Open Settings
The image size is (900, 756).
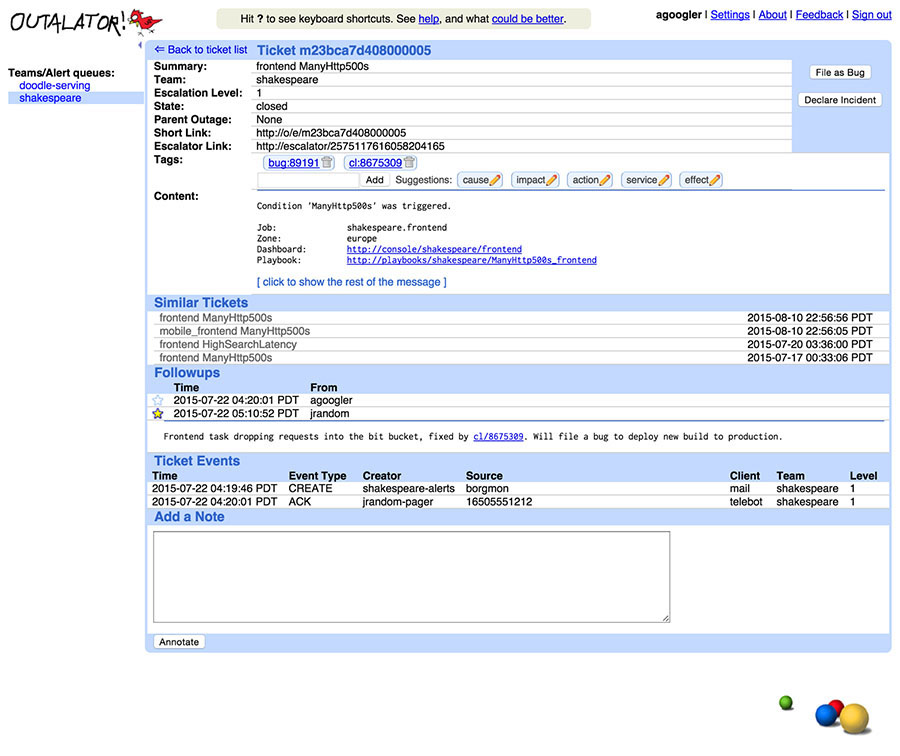click(x=730, y=15)
